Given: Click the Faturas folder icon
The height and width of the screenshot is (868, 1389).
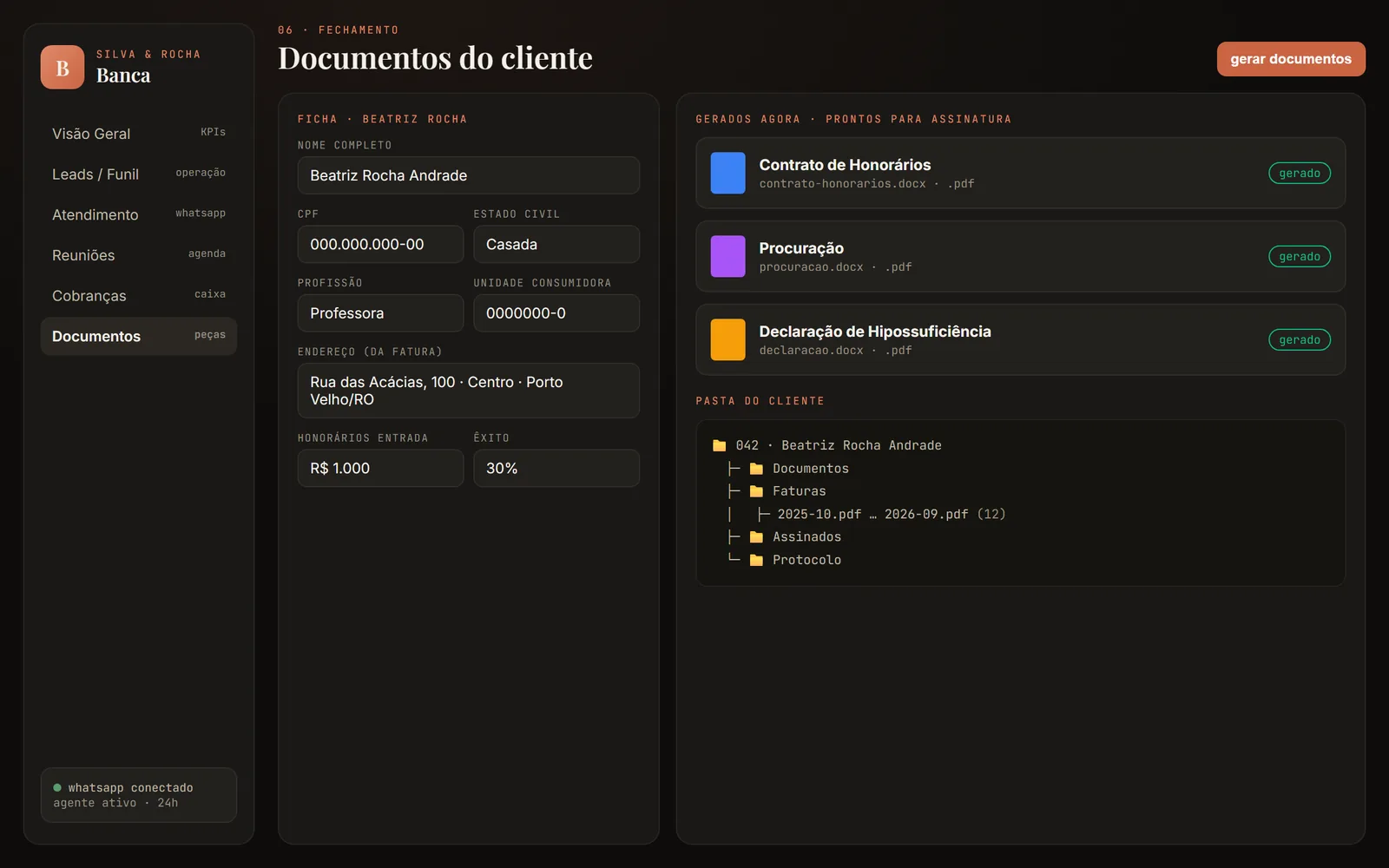Looking at the screenshot, I should tap(756, 491).
